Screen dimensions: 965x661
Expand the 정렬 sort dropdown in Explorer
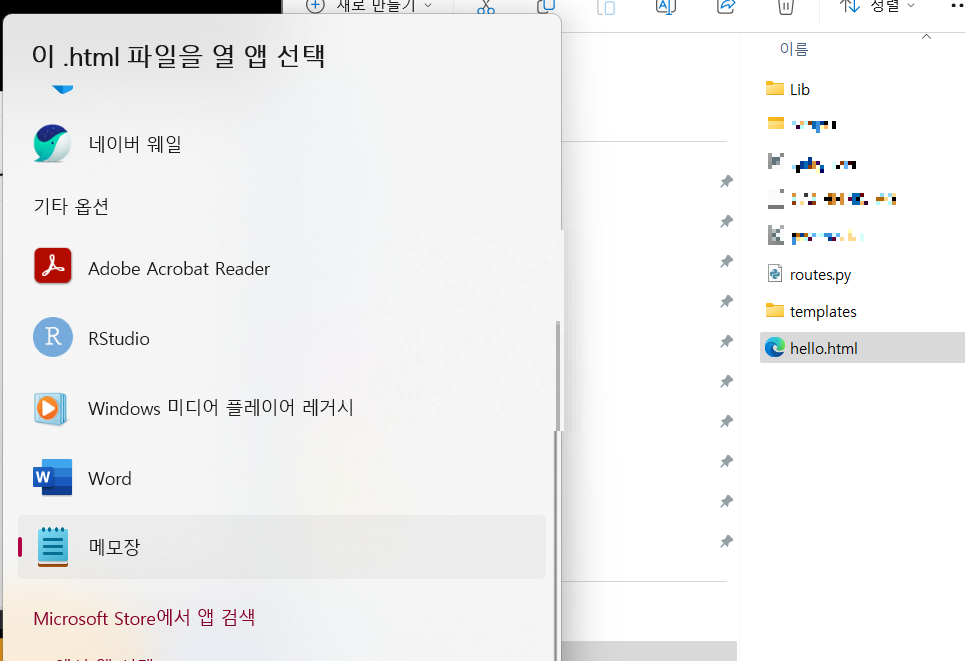click(877, 6)
